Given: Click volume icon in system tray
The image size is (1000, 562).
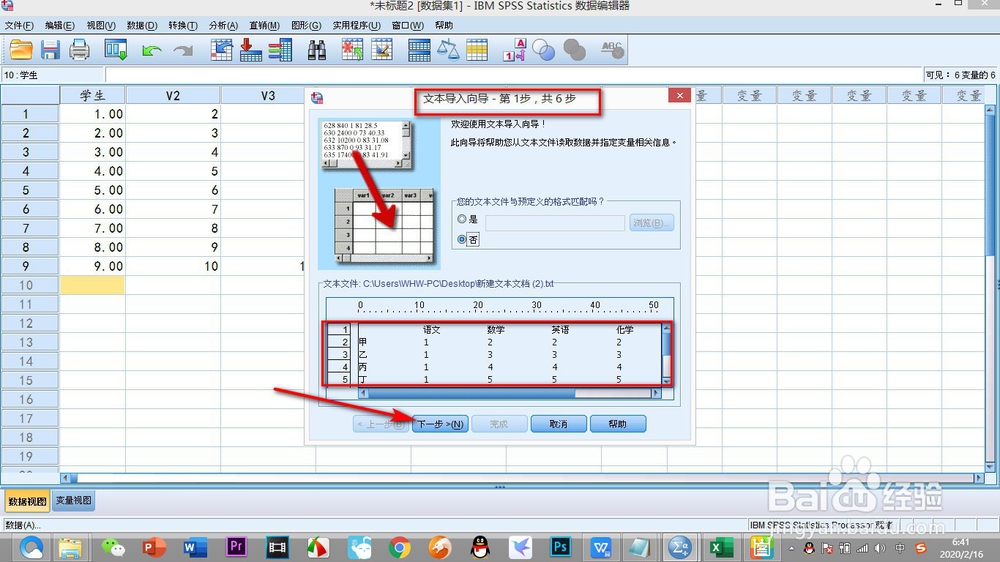Looking at the screenshot, I should [x=880, y=548].
